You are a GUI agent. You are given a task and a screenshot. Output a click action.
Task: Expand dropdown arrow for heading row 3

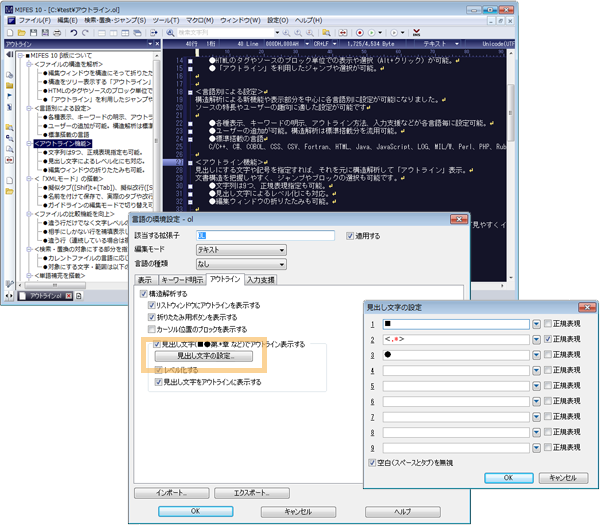click(536, 354)
